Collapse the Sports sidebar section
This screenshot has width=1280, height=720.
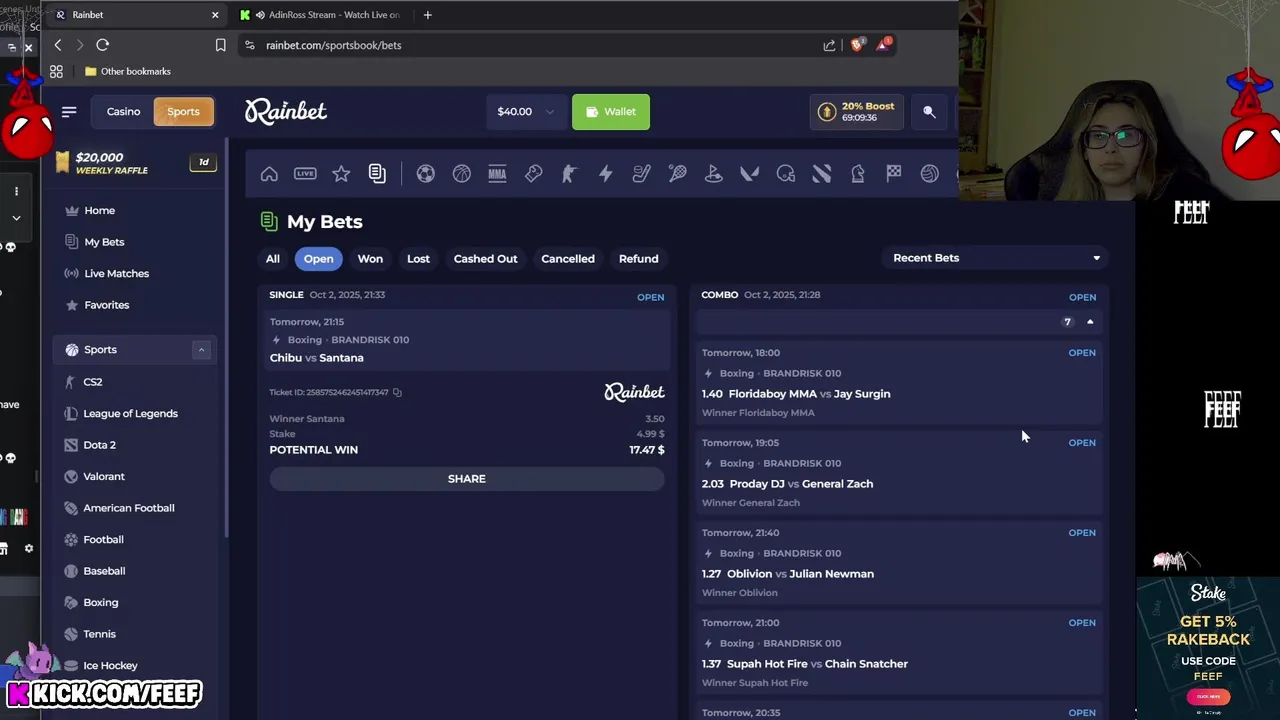click(x=201, y=350)
